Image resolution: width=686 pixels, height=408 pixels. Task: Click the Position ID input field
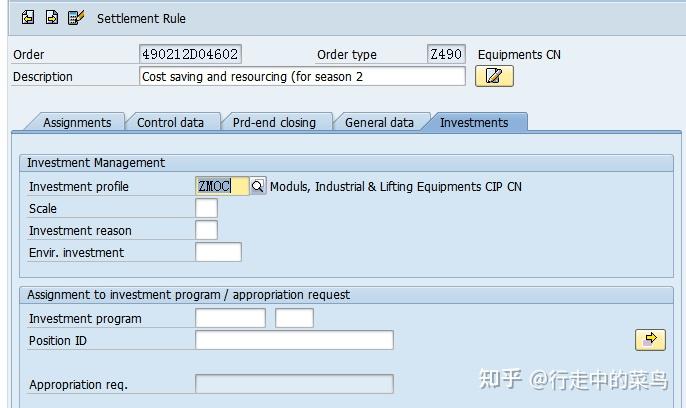[294, 340]
